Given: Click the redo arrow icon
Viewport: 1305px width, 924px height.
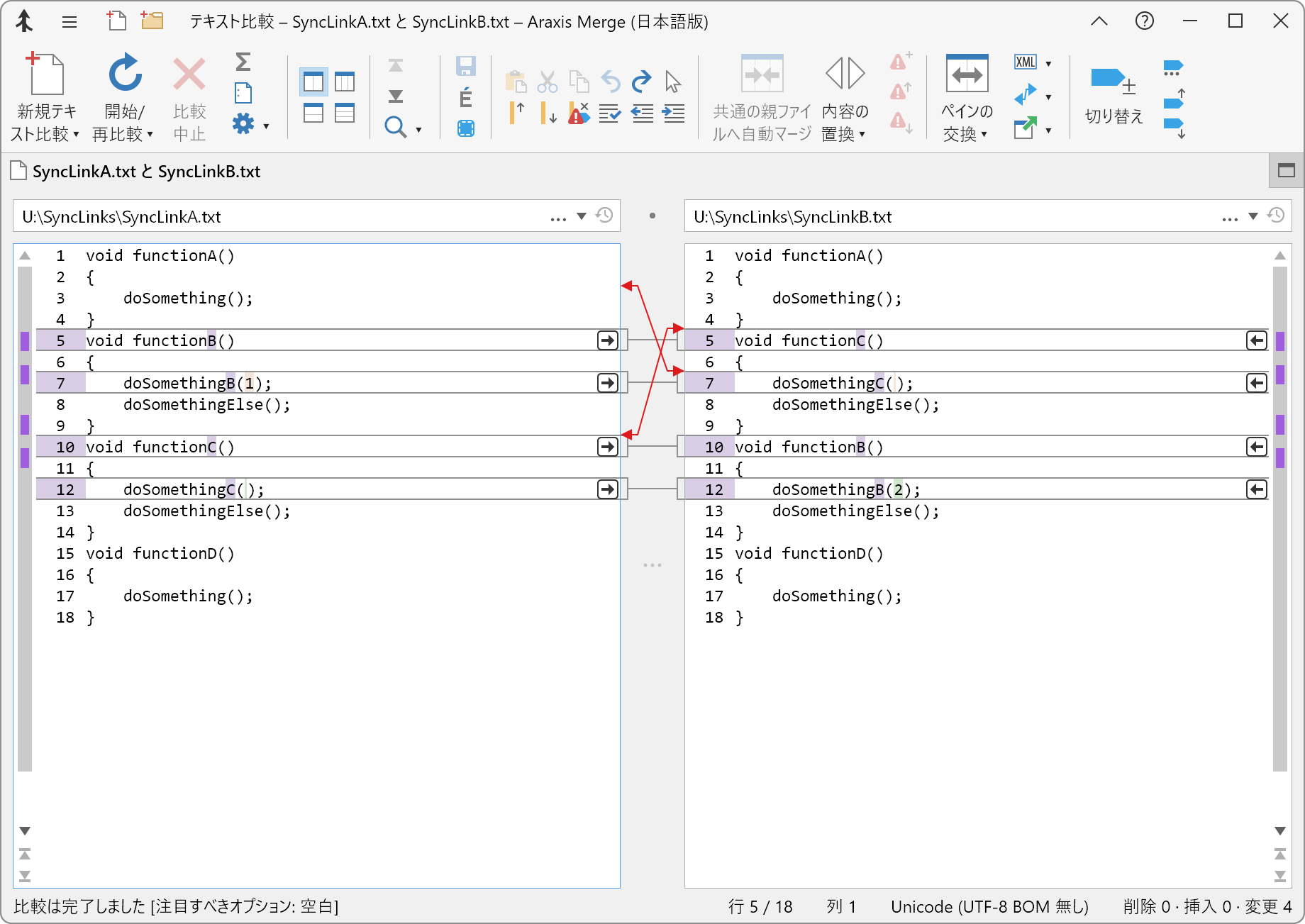Looking at the screenshot, I should coord(641,82).
